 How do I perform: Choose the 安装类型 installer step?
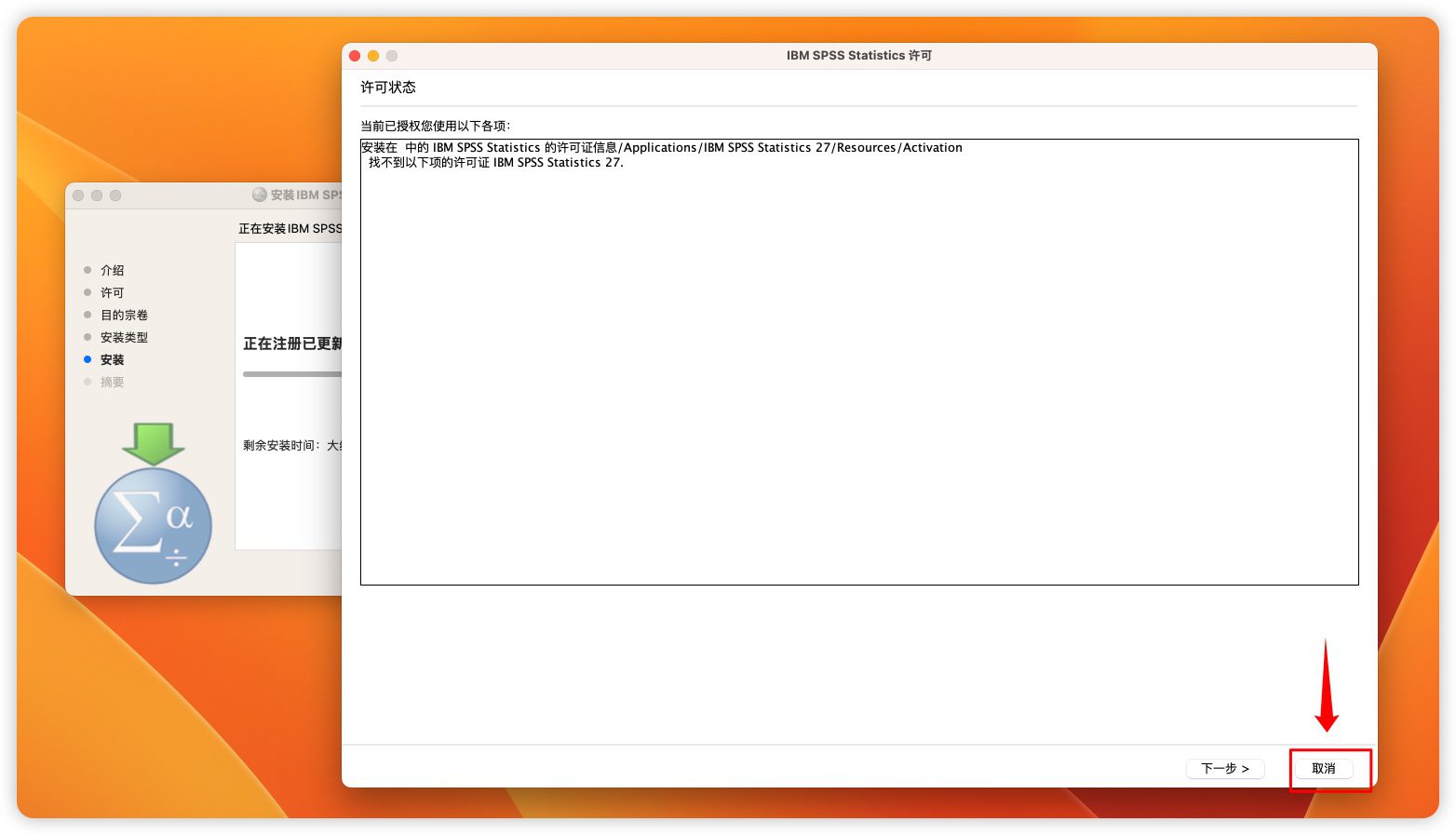(x=124, y=337)
